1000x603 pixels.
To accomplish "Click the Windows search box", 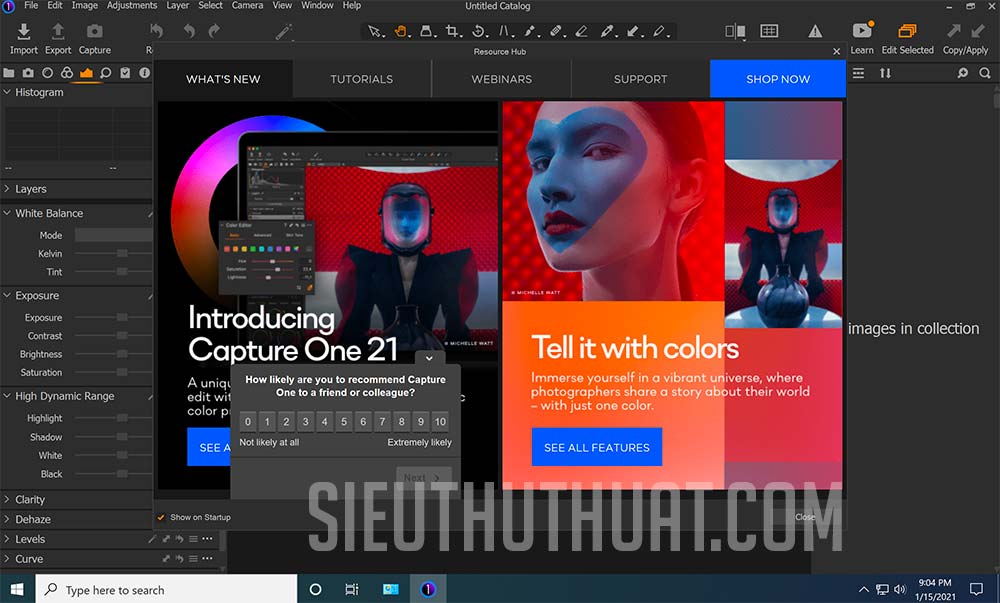I will [166, 590].
